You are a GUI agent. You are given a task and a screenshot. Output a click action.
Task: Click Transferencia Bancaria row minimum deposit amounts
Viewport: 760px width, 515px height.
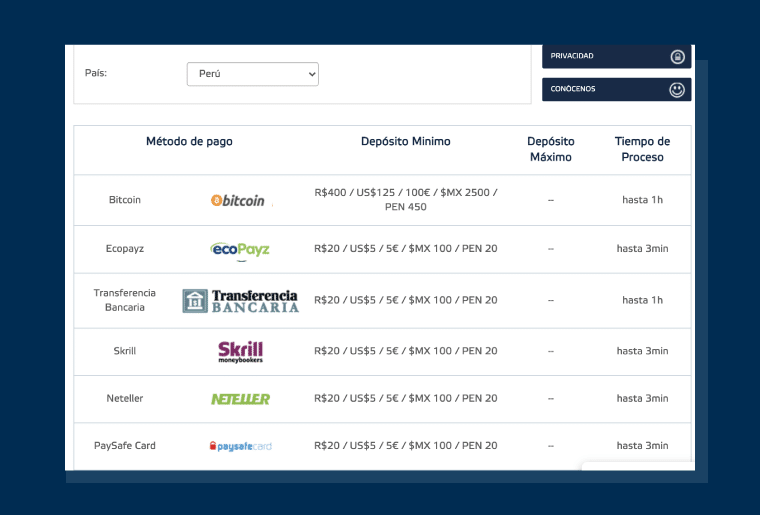coord(406,300)
